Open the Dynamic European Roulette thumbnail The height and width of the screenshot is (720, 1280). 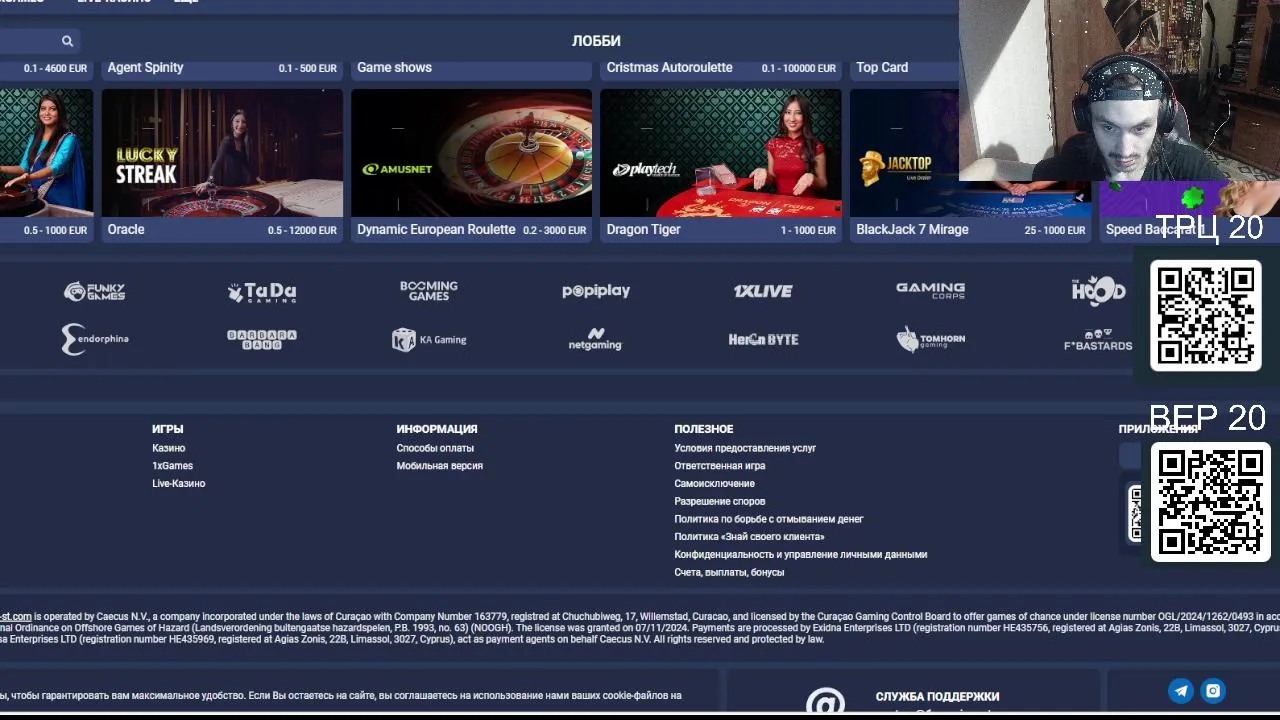pyautogui.click(x=471, y=153)
